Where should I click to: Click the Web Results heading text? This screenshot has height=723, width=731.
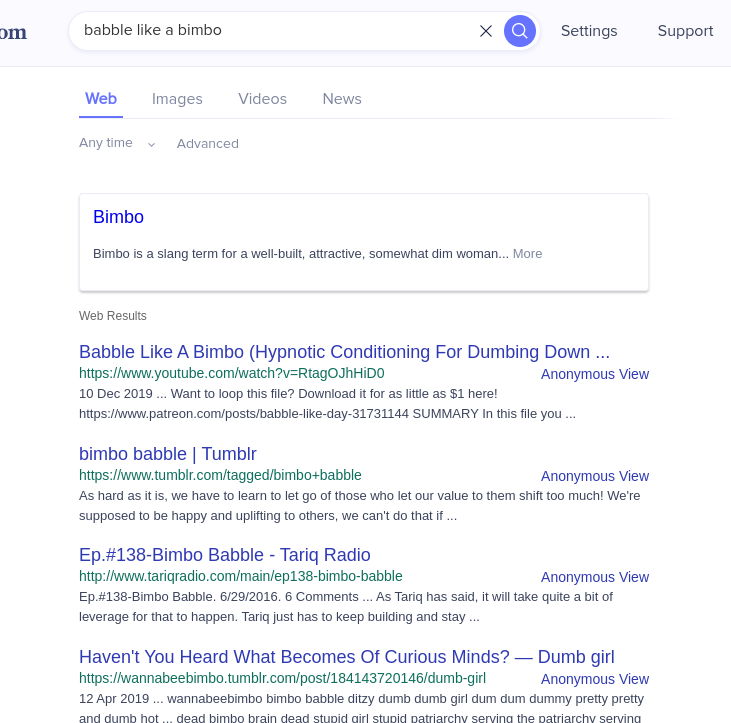tap(113, 316)
